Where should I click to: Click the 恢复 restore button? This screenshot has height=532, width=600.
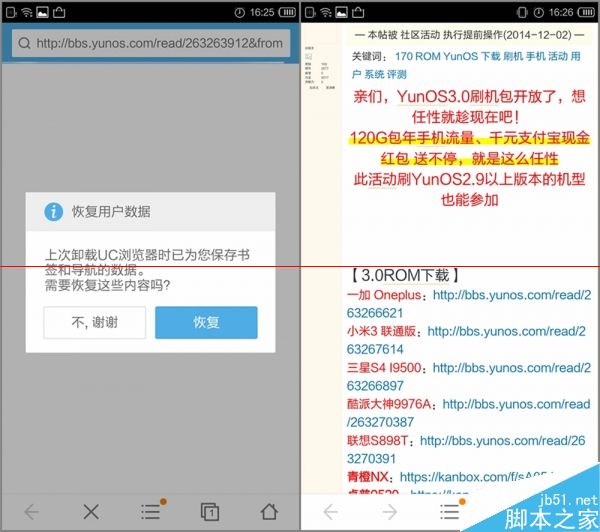pos(207,322)
